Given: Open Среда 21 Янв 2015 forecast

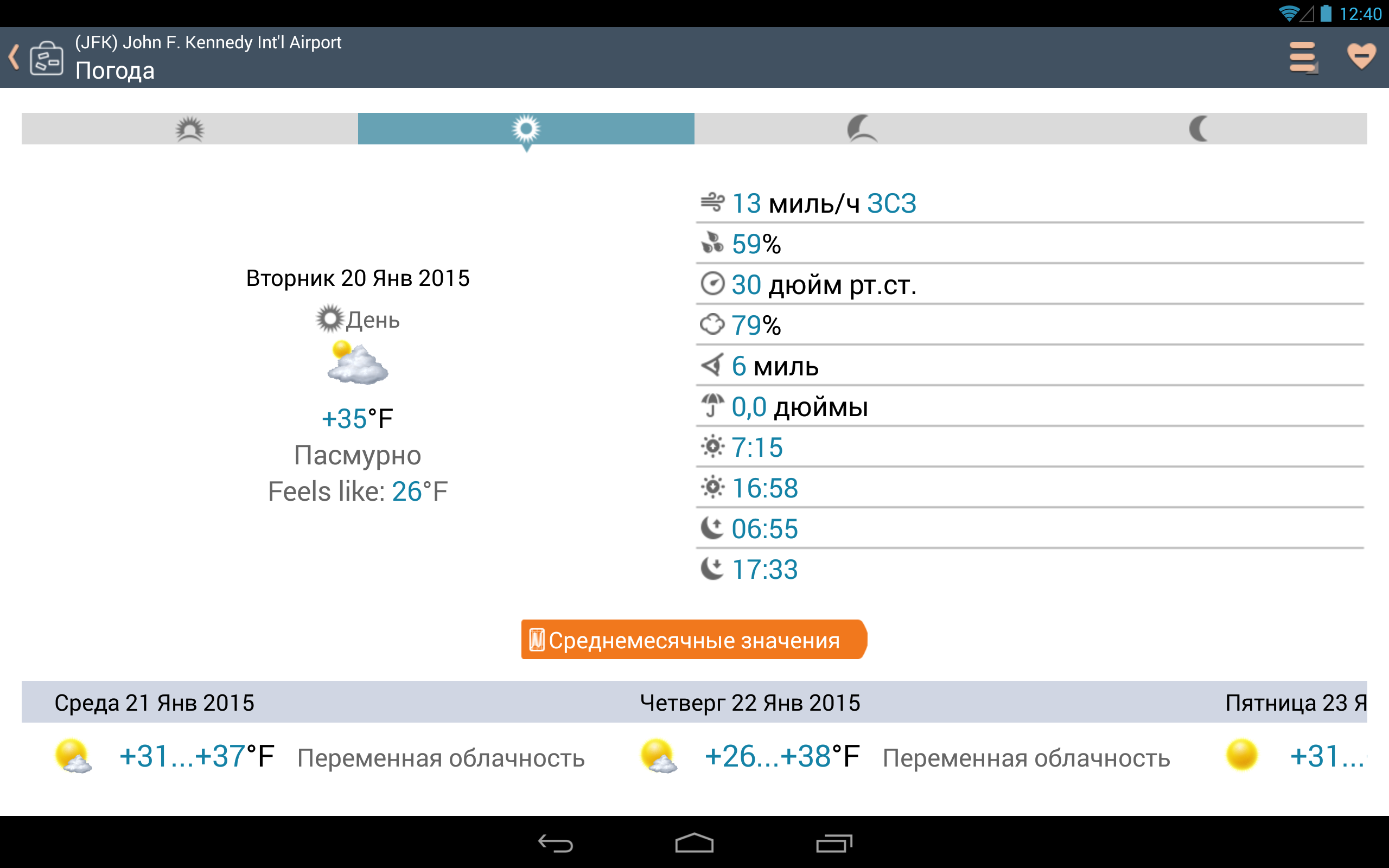Looking at the screenshot, I should 154,703.
